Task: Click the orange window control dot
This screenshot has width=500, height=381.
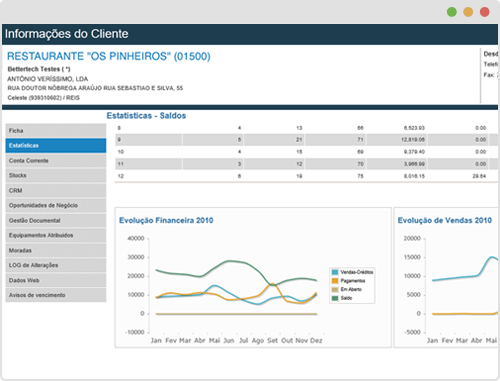Action: [468, 12]
